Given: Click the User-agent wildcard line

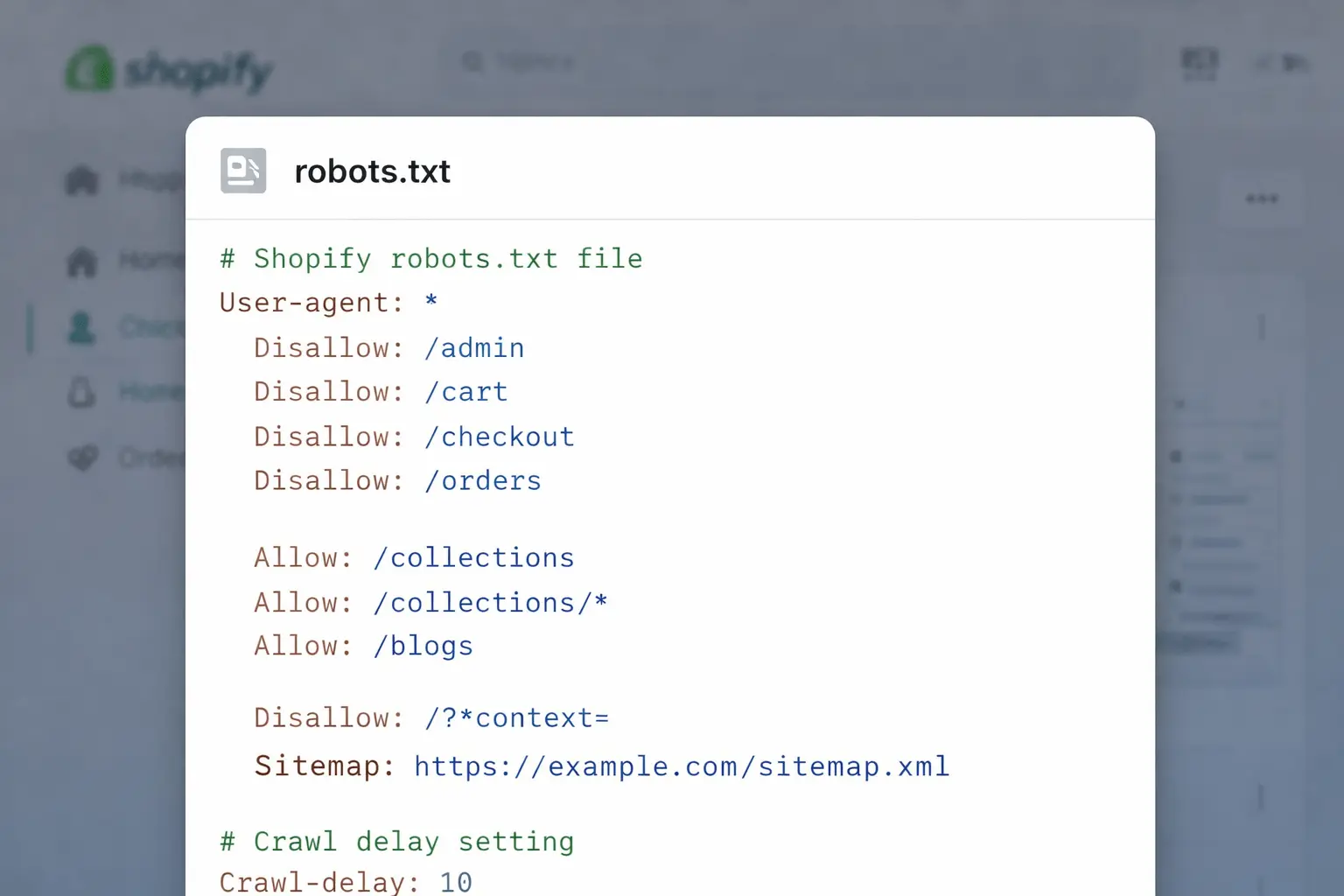Looking at the screenshot, I should point(328,302).
